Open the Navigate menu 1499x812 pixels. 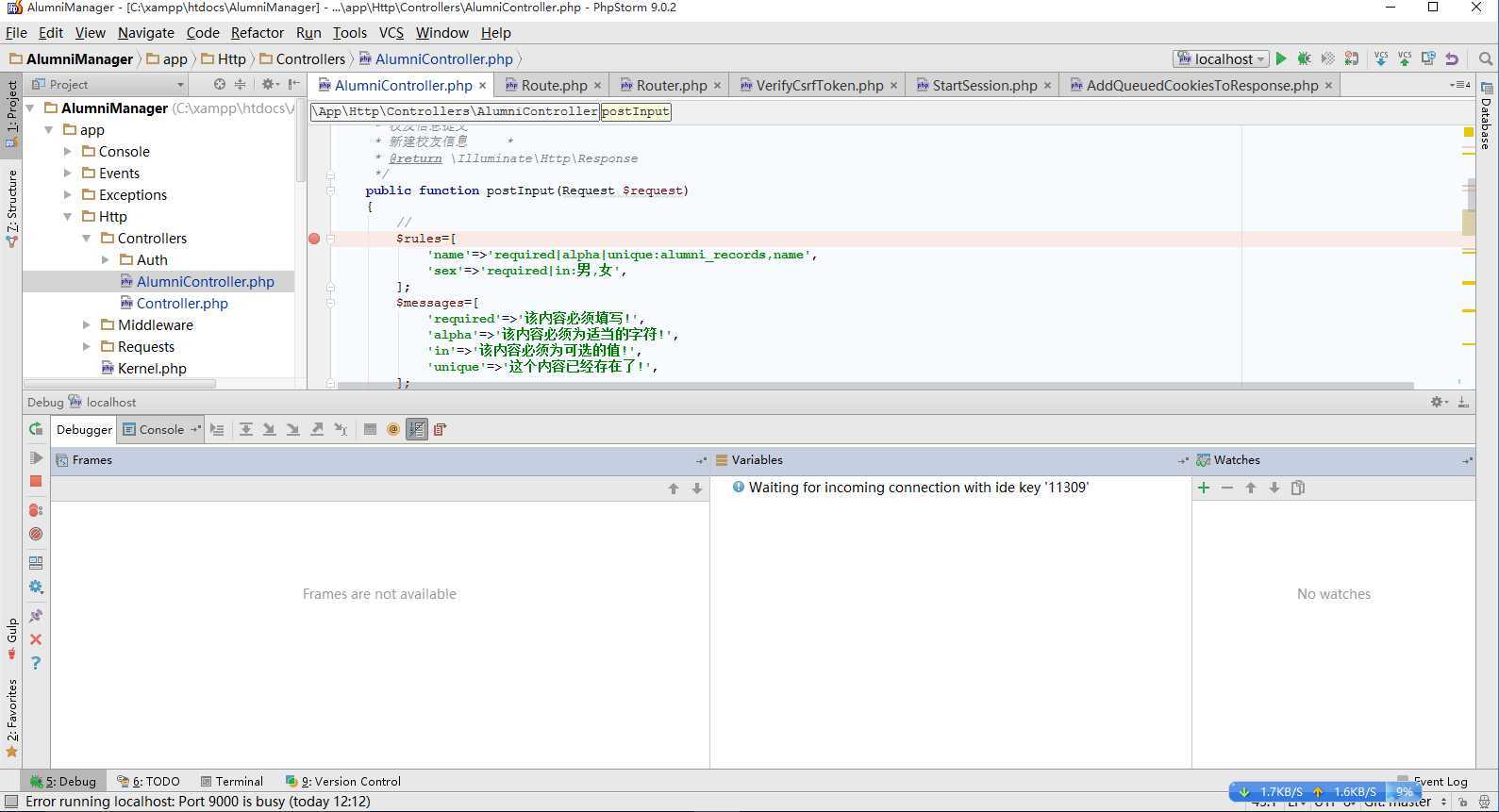[x=145, y=32]
